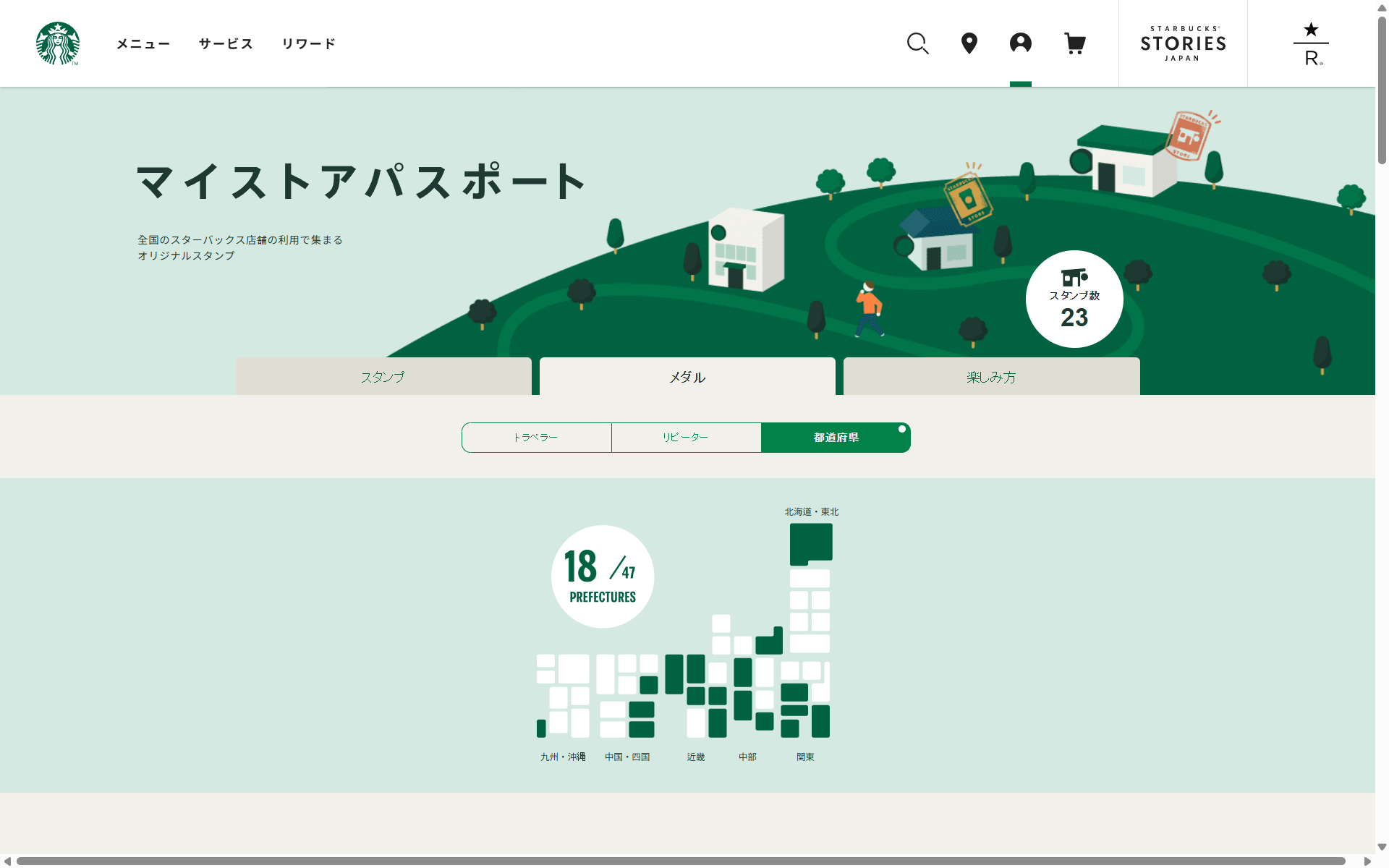Switch to the 楽しみ方 tab

coord(991,377)
